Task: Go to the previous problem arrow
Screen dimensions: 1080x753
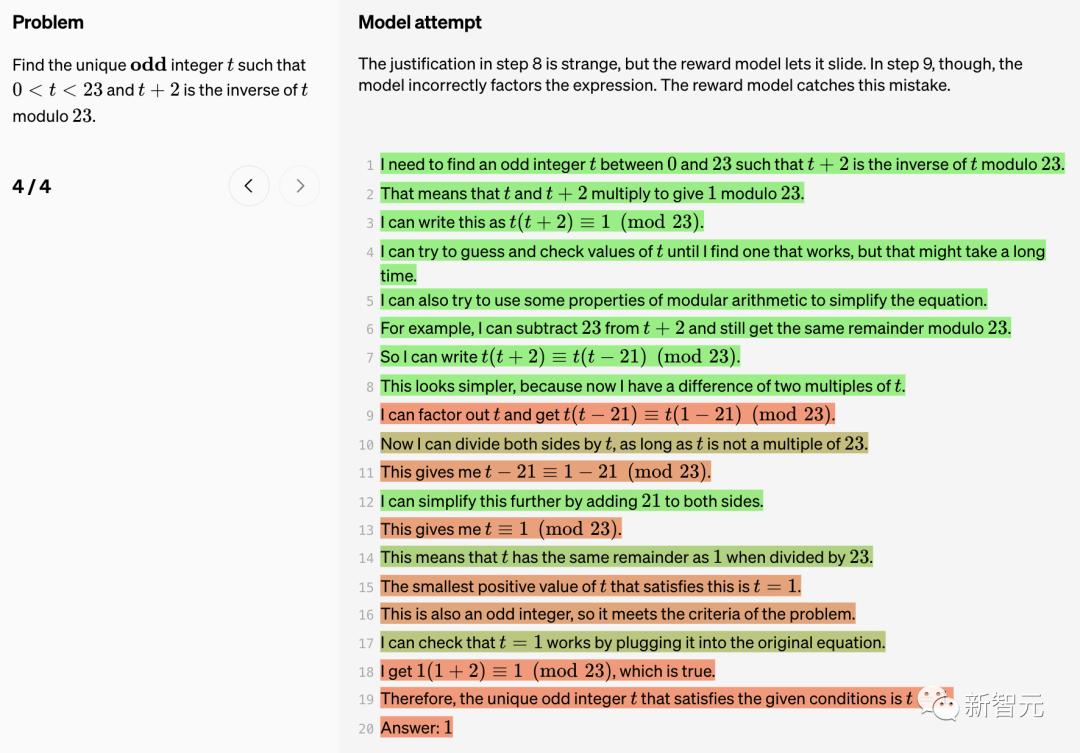Action: click(x=249, y=186)
